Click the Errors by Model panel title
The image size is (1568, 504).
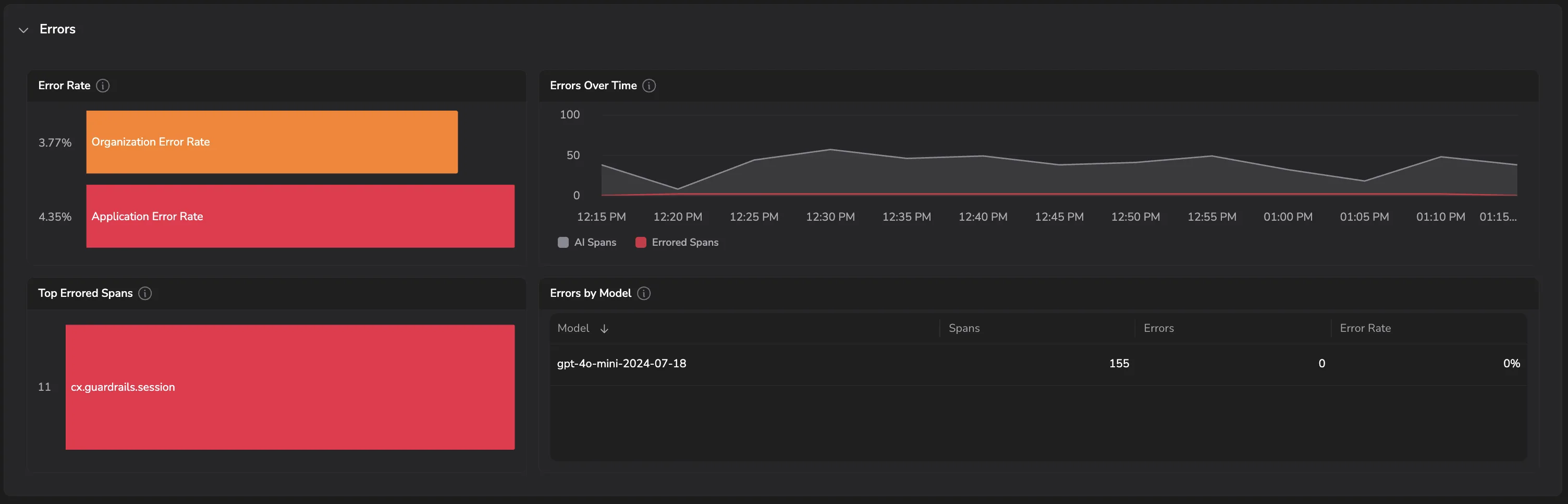point(591,293)
